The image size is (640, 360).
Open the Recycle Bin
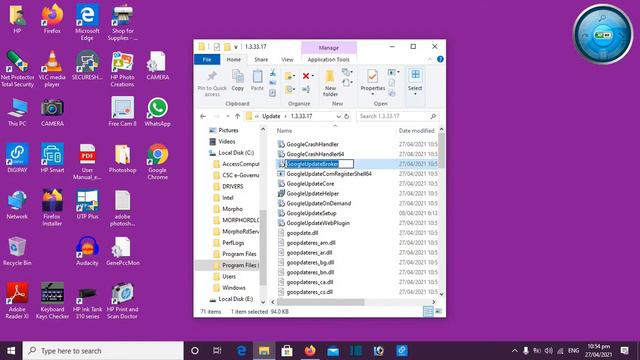(x=17, y=251)
